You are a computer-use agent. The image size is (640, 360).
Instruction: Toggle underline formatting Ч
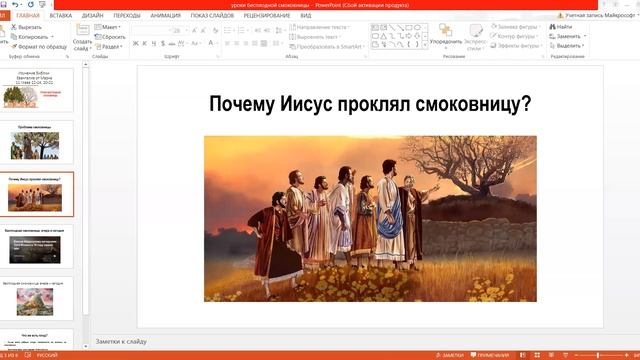[x=154, y=43]
